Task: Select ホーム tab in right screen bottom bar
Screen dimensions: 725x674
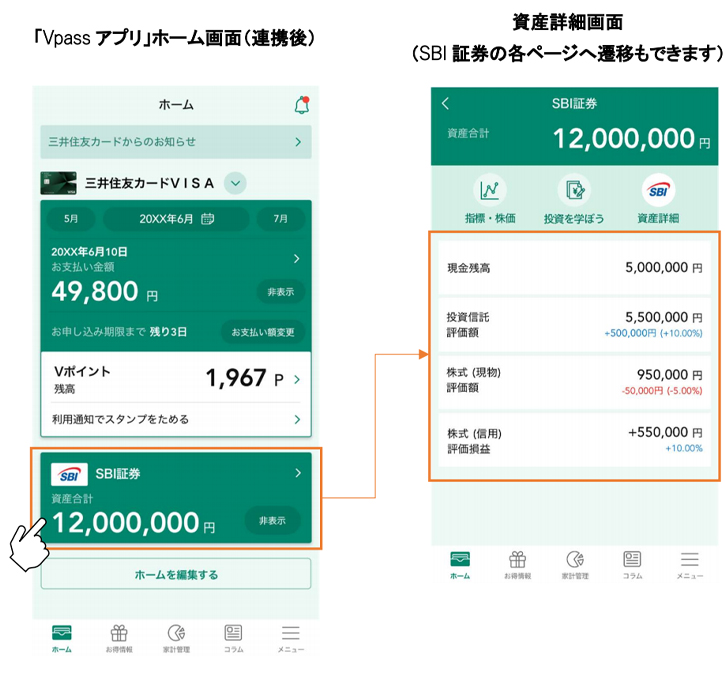Action: coord(460,565)
